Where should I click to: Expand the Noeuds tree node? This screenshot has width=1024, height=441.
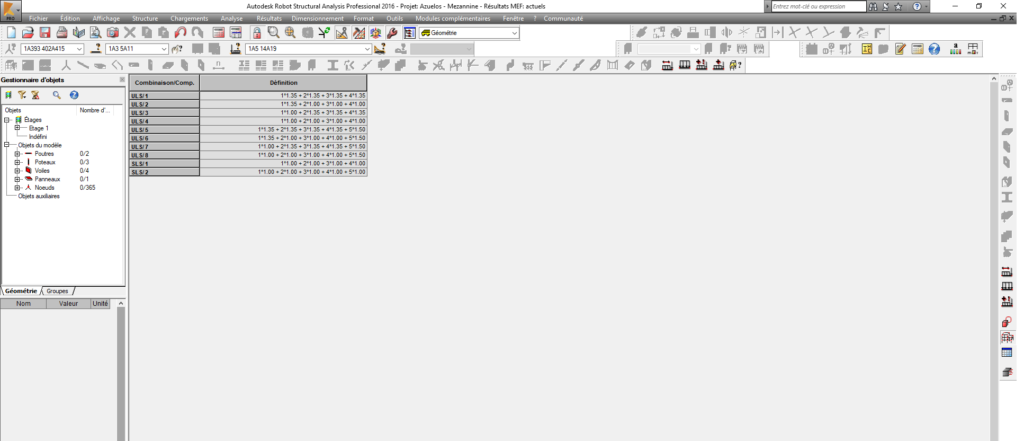click(x=17, y=188)
